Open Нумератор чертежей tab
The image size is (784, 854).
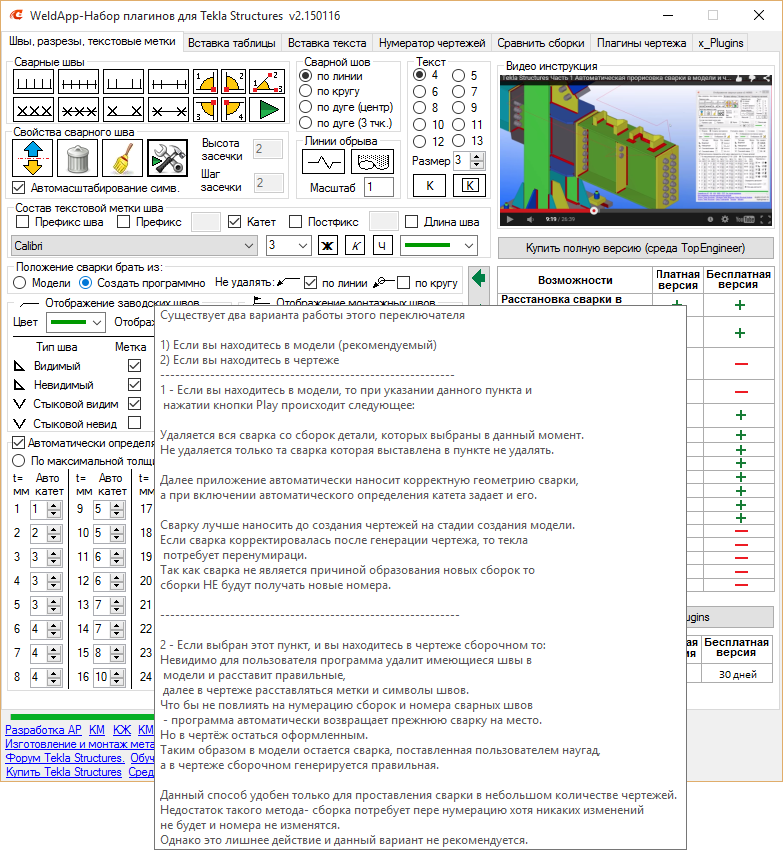(x=432, y=43)
